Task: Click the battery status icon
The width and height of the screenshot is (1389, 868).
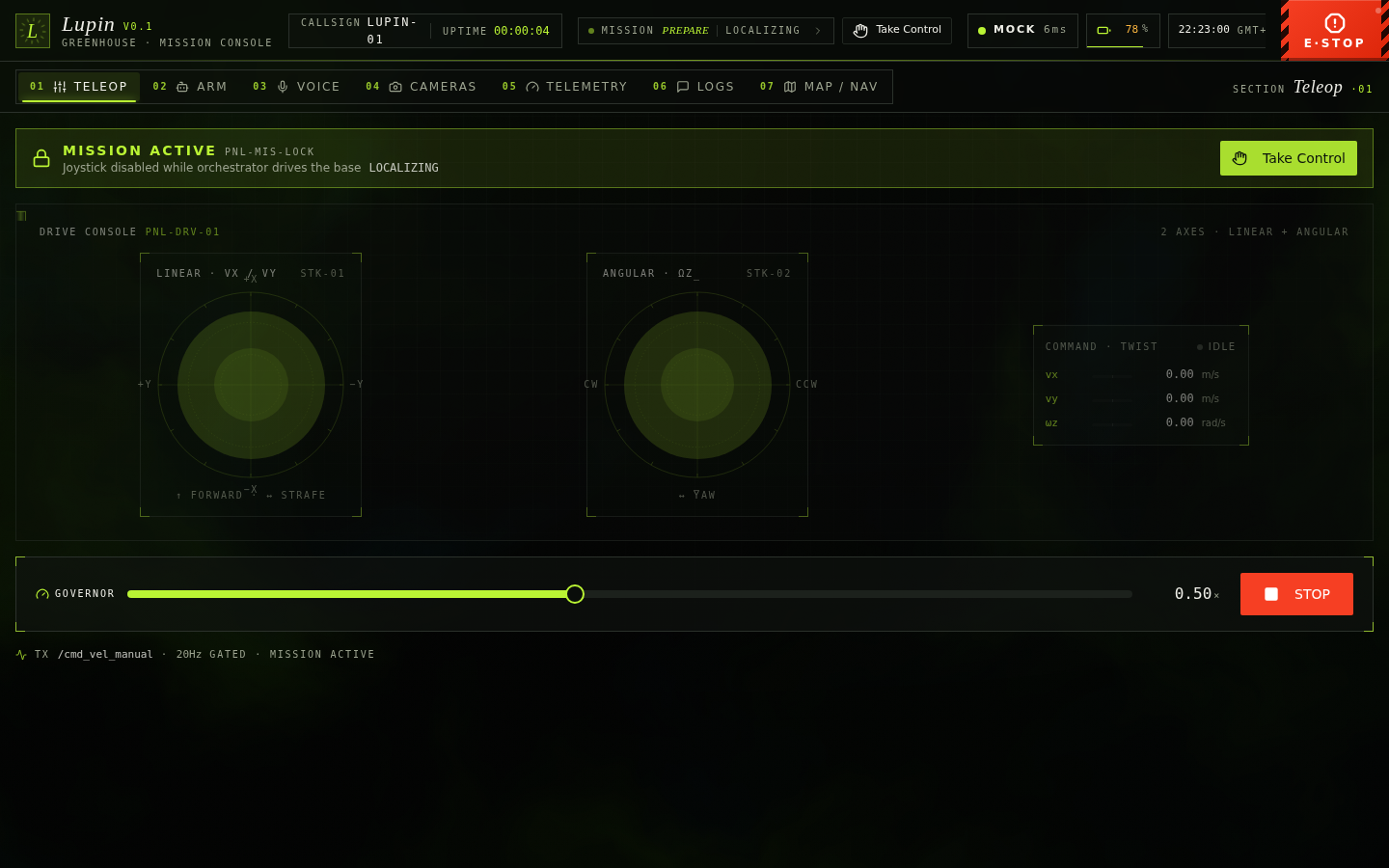Action: pyautogui.click(x=1103, y=30)
